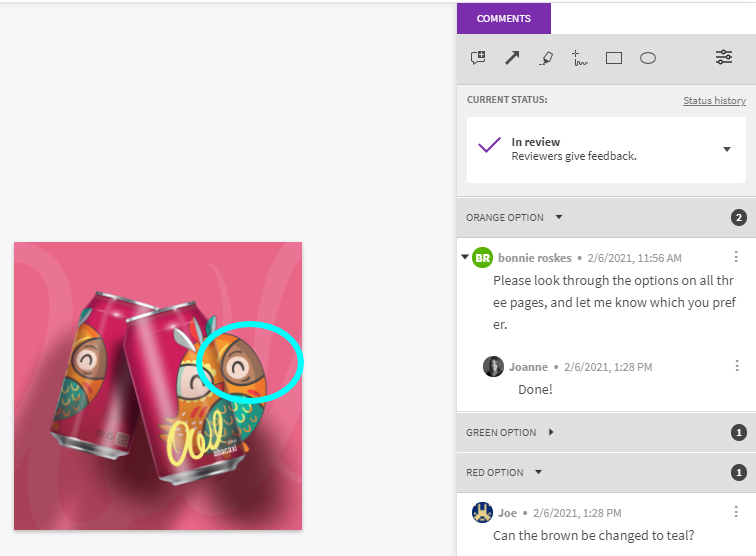Collapse the Red Option section
Viewport: 756px width, 556px height.
tap(539, 472)
